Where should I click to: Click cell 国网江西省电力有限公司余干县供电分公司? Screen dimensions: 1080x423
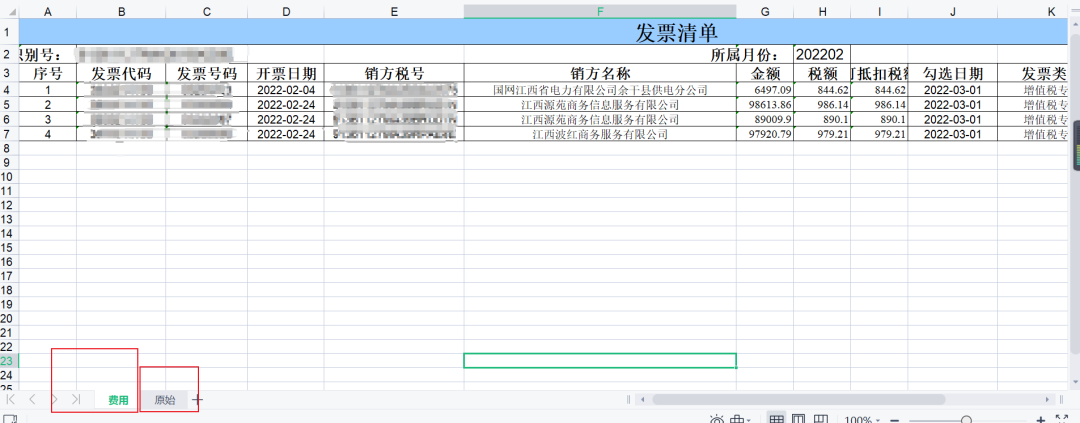(x=600, y=90)
